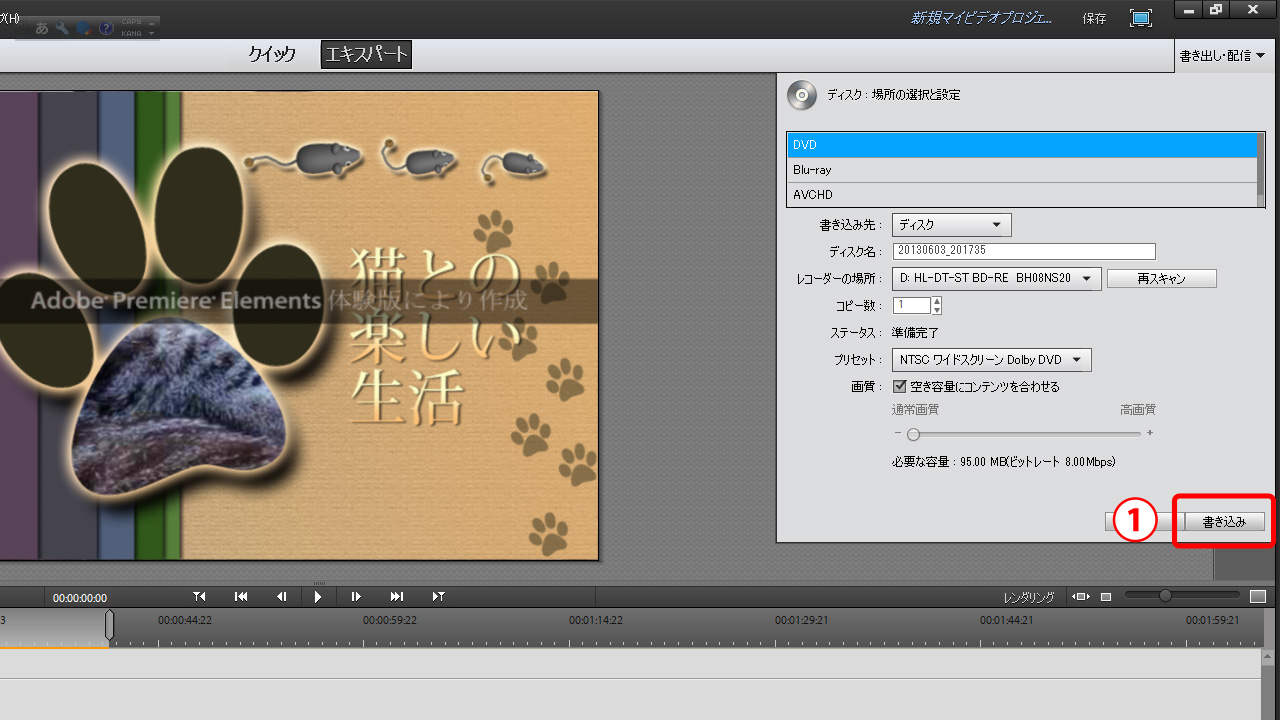Viewport: 1280px width, 720px height.
Task: Expand the レコーダーの場所 drive dropdown
Action: pos(996,278)
